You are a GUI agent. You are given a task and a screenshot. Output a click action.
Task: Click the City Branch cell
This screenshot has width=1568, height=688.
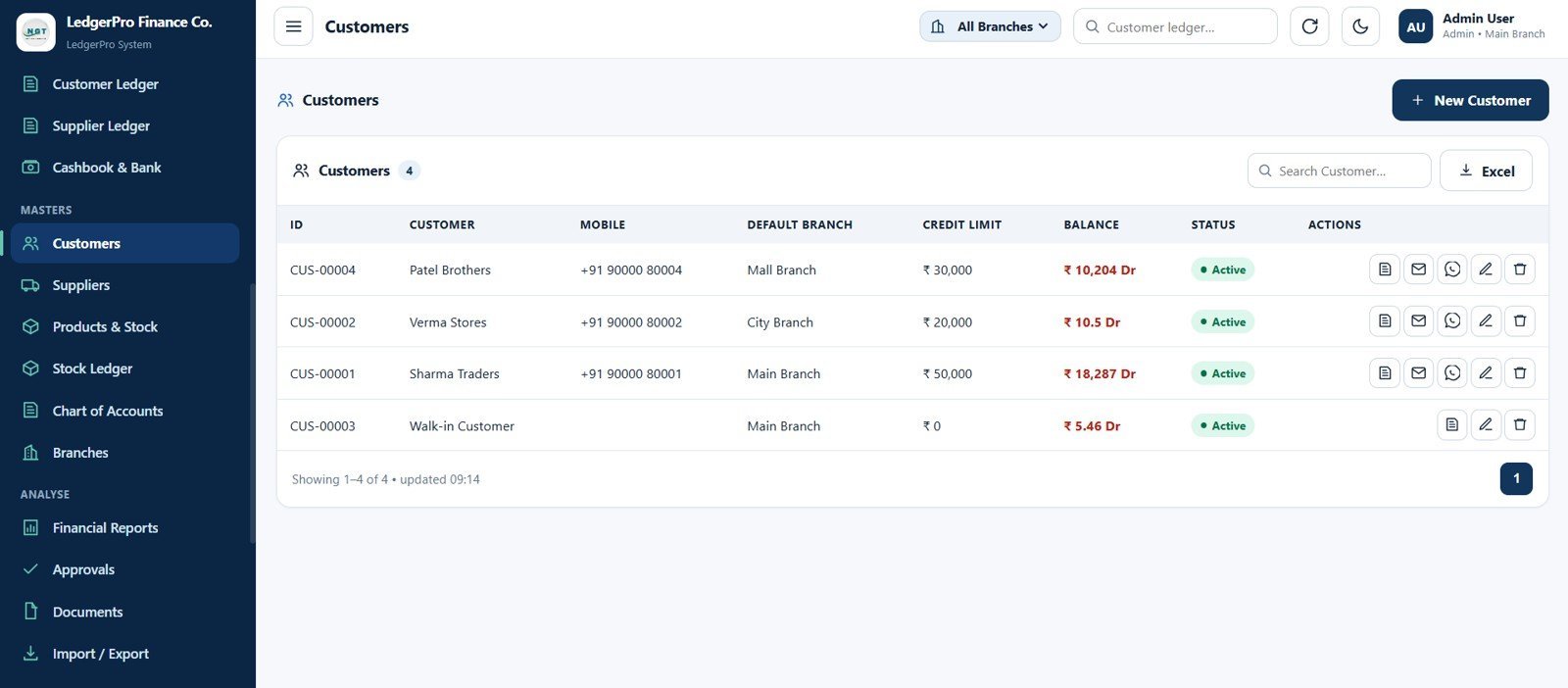pyautogui.click(x=780, y=322)
